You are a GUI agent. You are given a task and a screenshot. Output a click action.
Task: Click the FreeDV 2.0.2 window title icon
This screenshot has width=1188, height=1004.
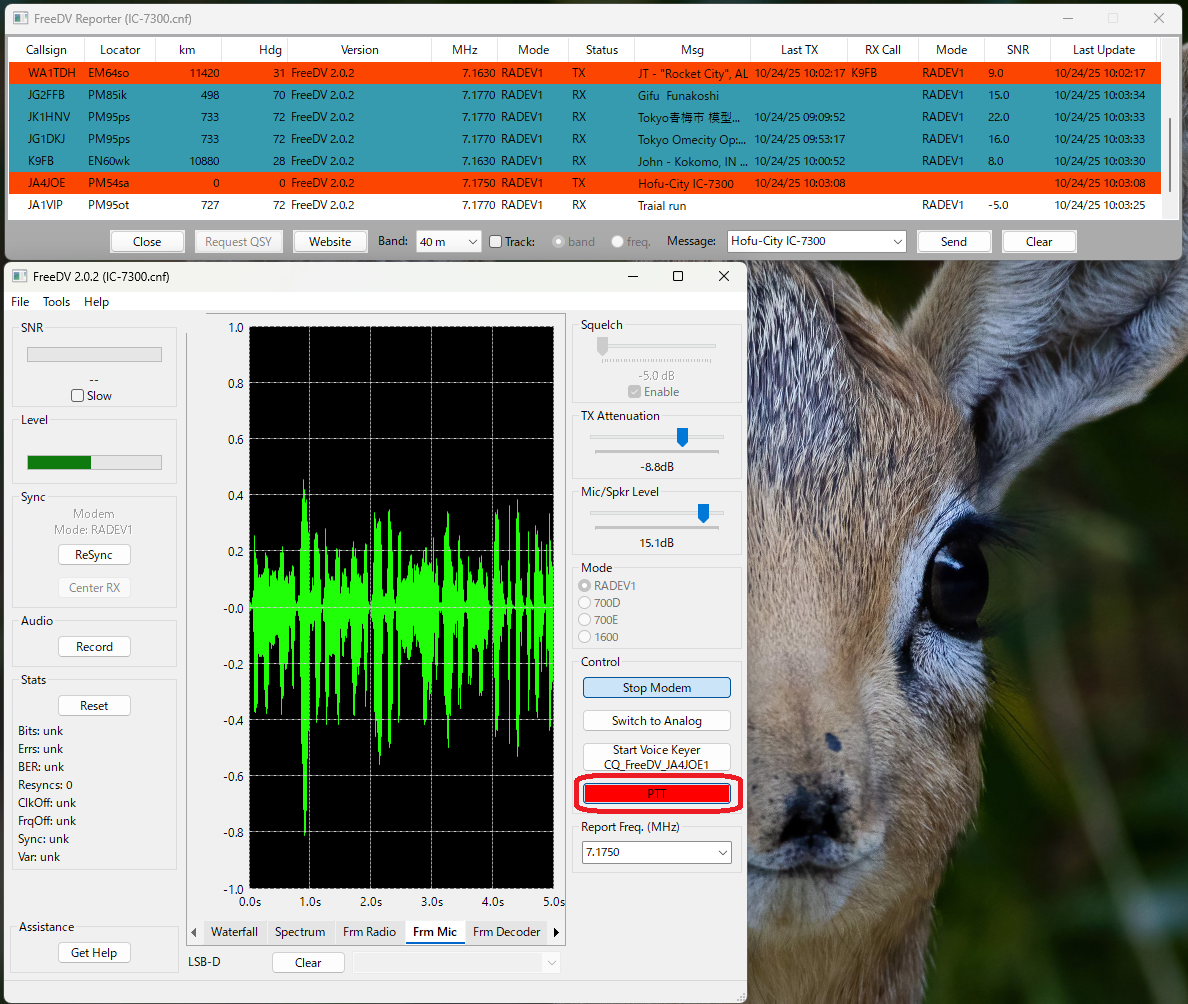pos(20,276)
